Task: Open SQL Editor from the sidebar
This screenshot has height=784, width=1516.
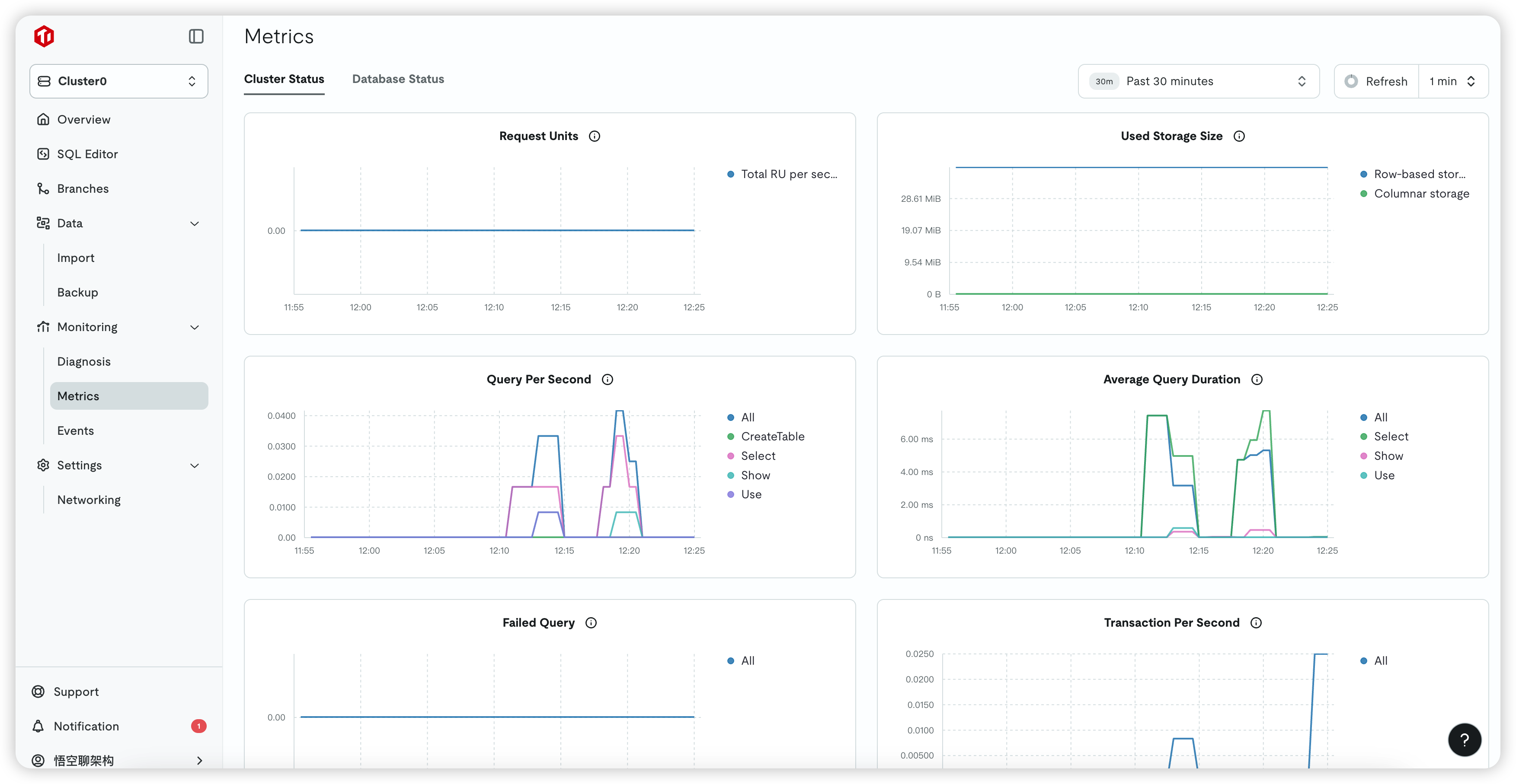Action: coord(87,154)
